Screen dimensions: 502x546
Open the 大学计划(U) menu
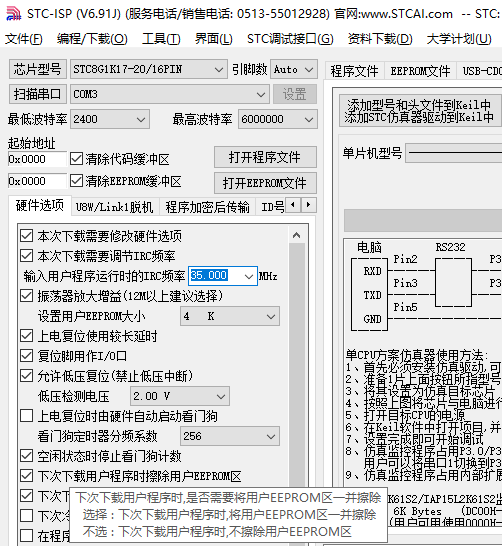[x=459, y=39]
